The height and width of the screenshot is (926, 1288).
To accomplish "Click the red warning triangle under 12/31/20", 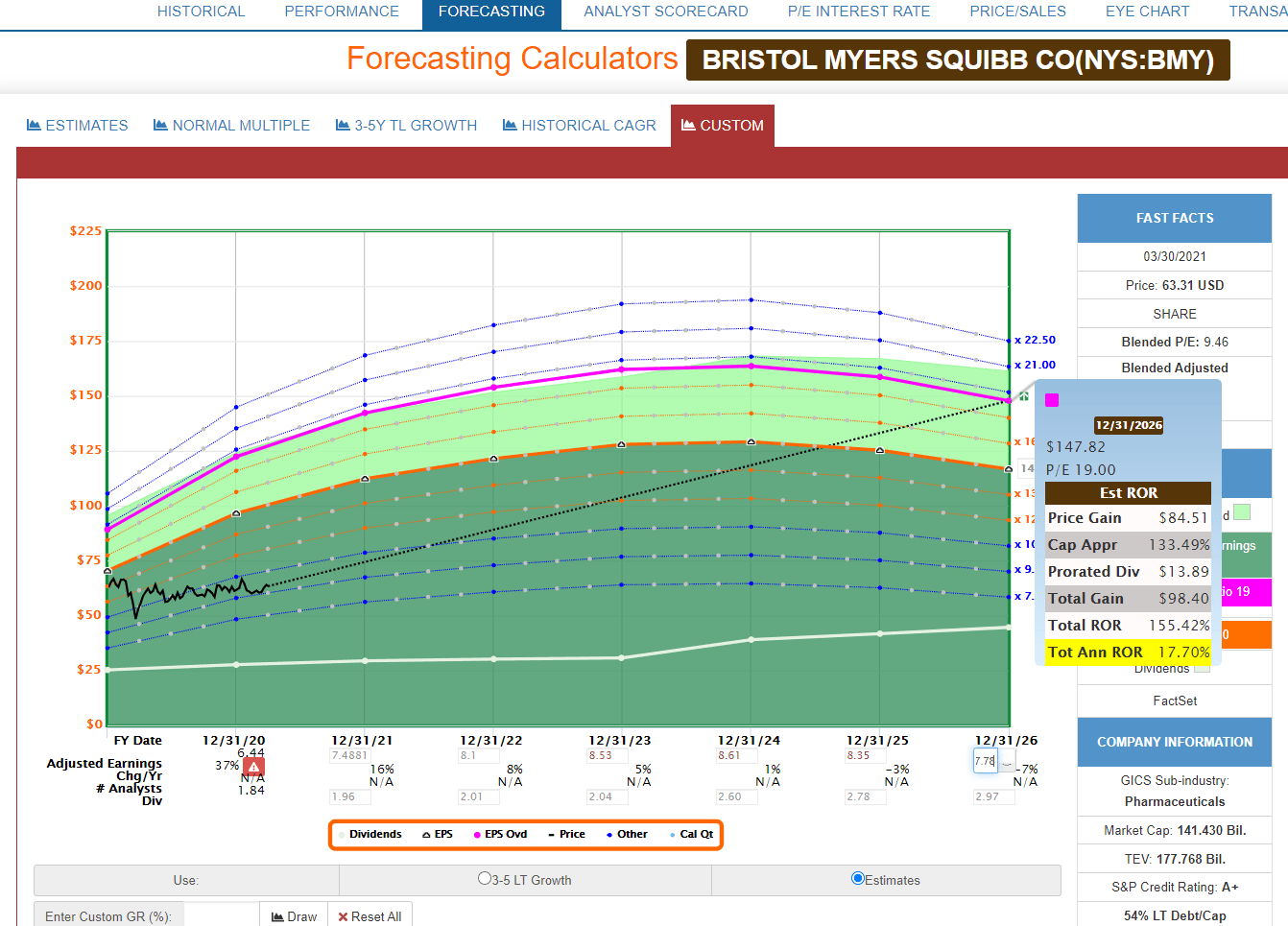I will (x=253, y=768).
